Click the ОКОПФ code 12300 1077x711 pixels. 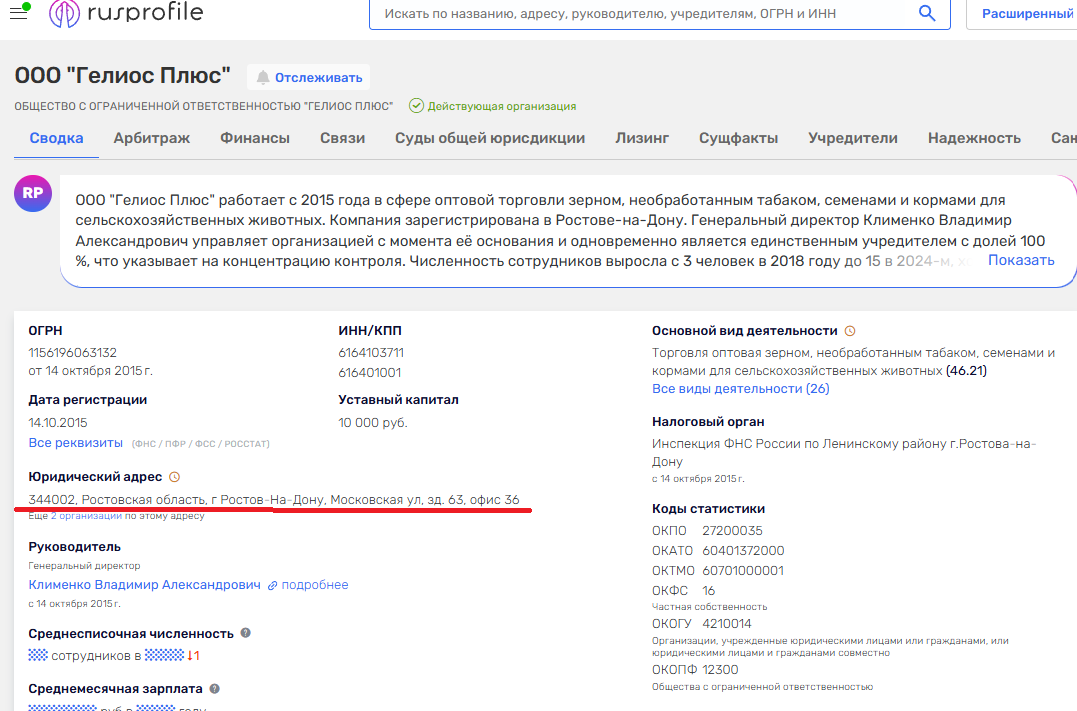tap(720, 670)
